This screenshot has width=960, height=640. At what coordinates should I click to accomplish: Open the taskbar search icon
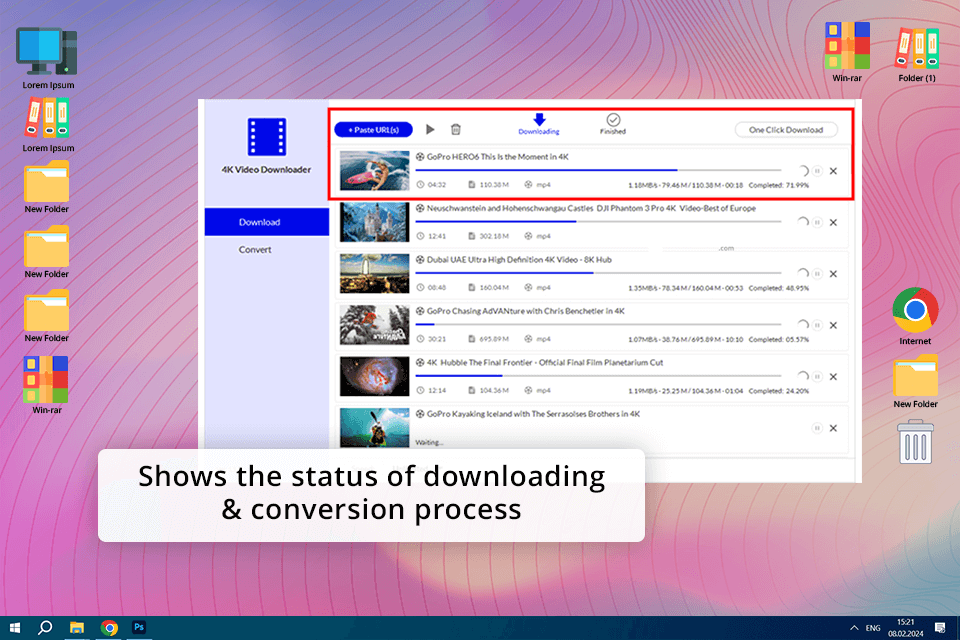click(45, 628)
